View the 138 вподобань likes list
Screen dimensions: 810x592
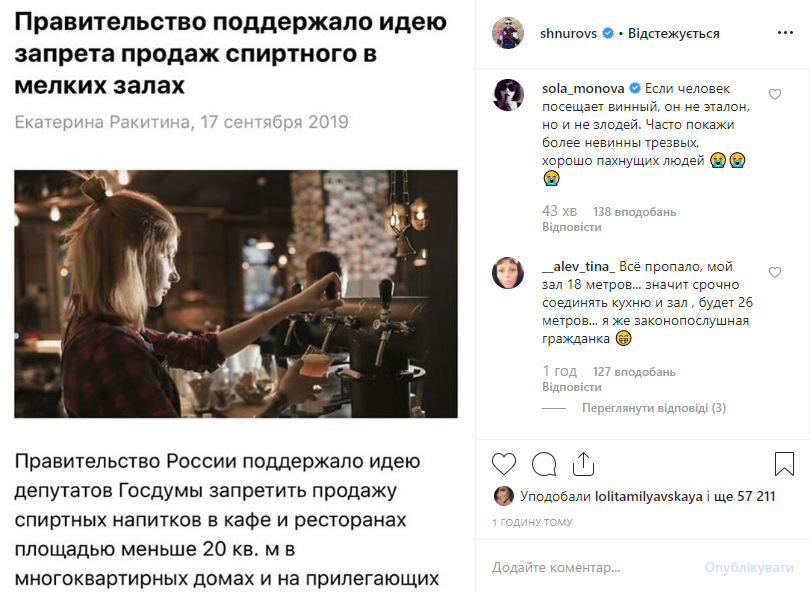pos(634,212)
